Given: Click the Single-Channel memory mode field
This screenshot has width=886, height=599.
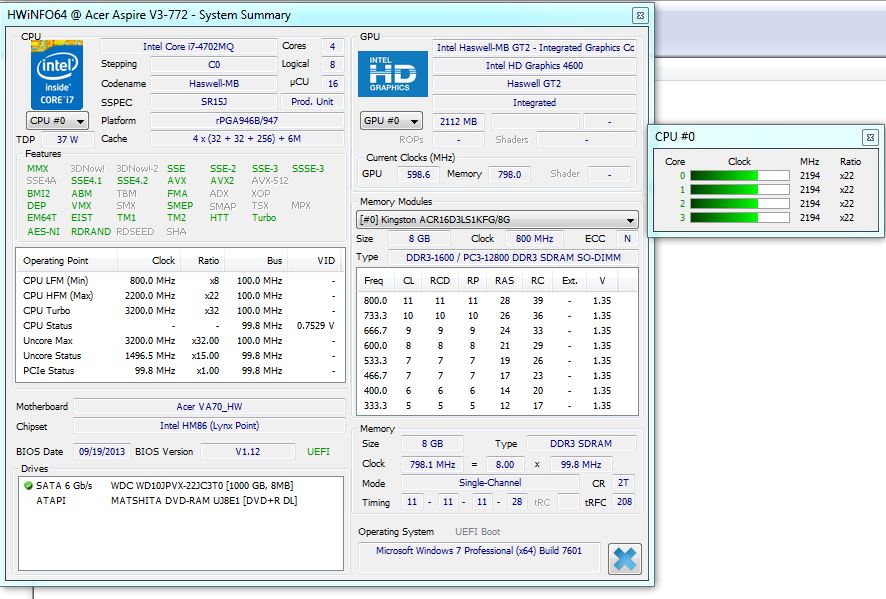Looking at the screenshot, I should click(490, 483).
